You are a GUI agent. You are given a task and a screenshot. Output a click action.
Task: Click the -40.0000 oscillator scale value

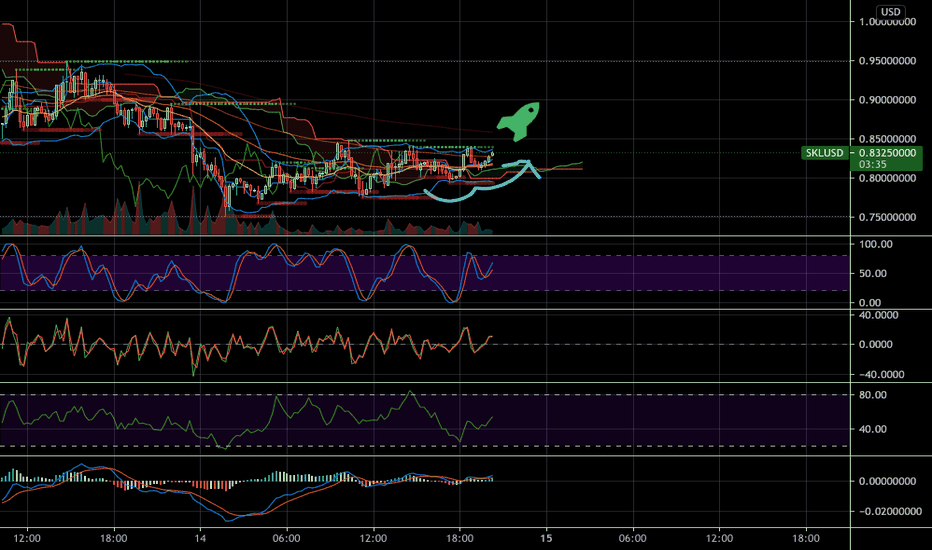pos(881,375)
